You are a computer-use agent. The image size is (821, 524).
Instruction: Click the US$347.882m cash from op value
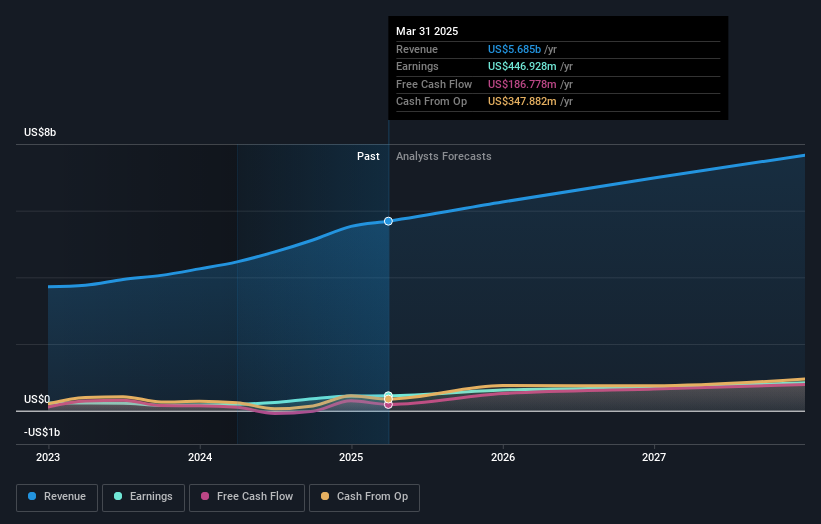pyautogui.click(x=522, y=102)
